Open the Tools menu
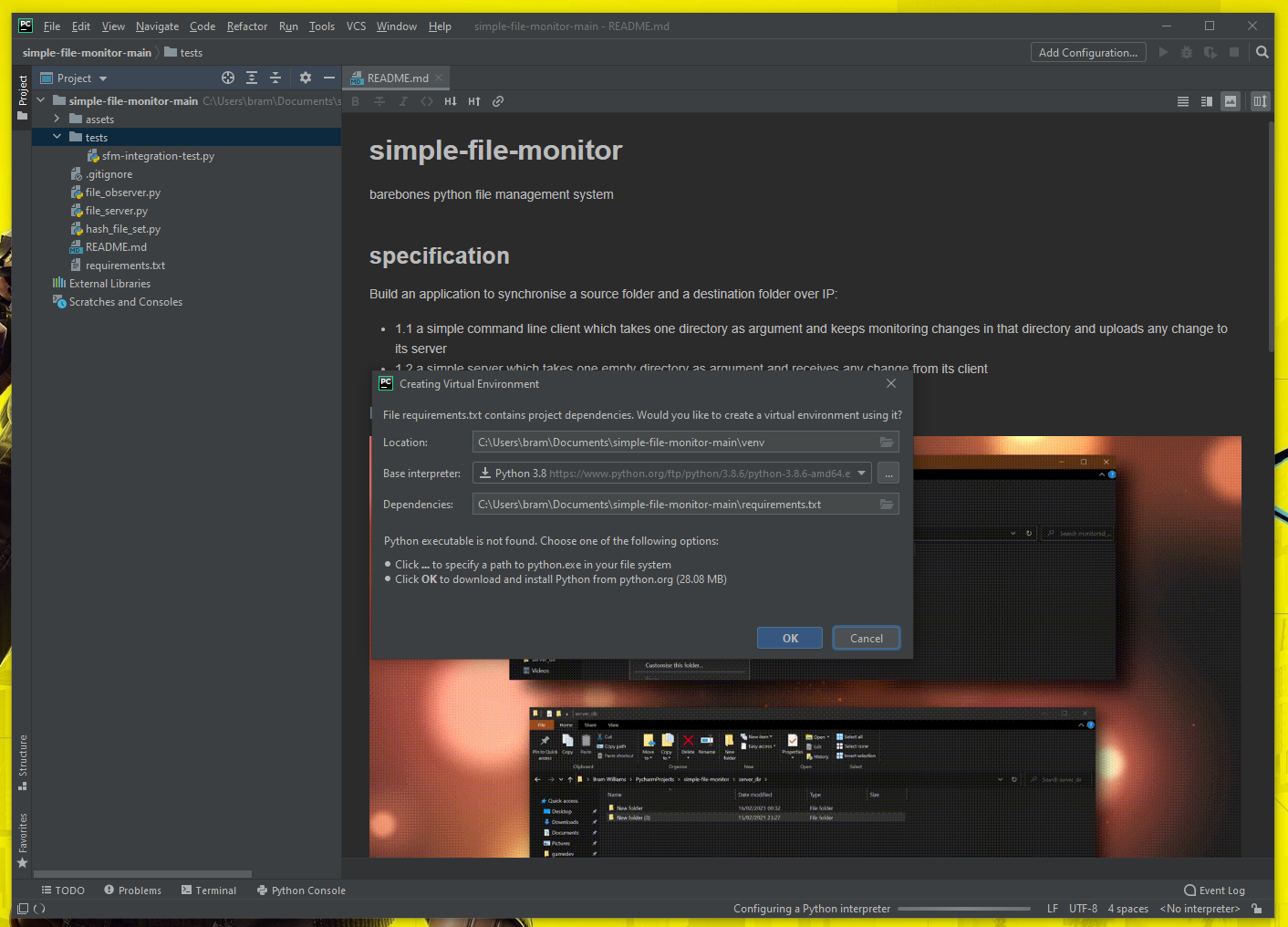 point(322,26)
